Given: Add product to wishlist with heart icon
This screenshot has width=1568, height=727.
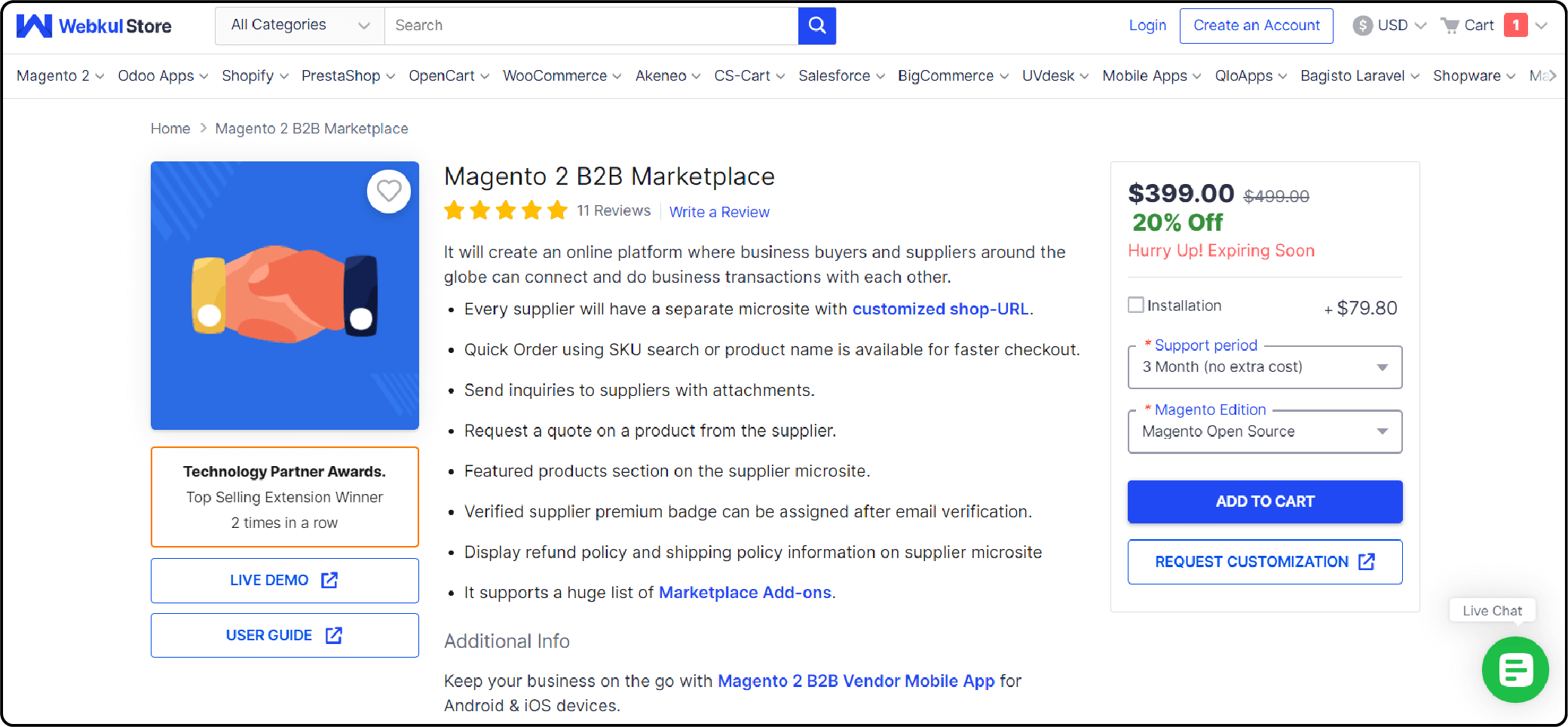Looking at the screenshot, I should pos(389,192).
